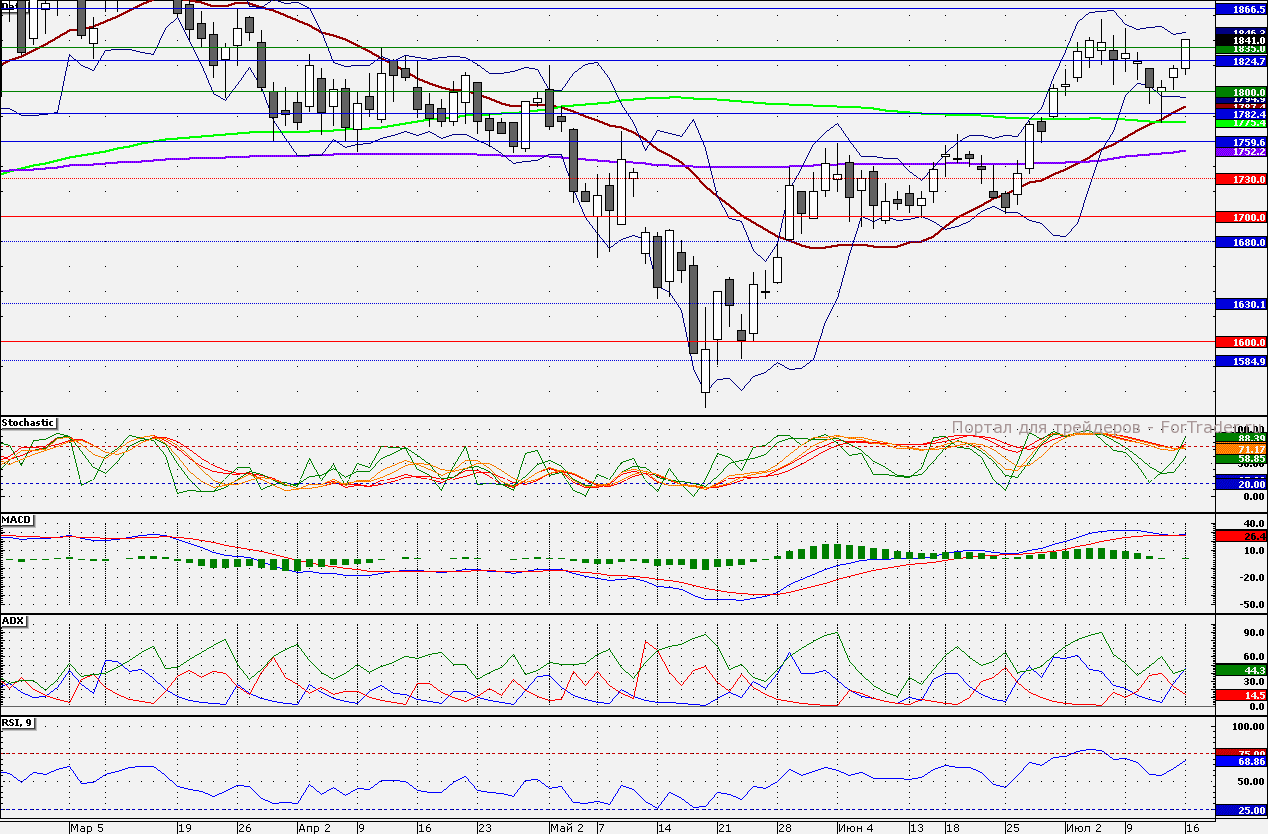Click the RSI, 9 indicator label
Image resolution: width=1268 pixels, height=834 pixels.
[x=18, y=722]
